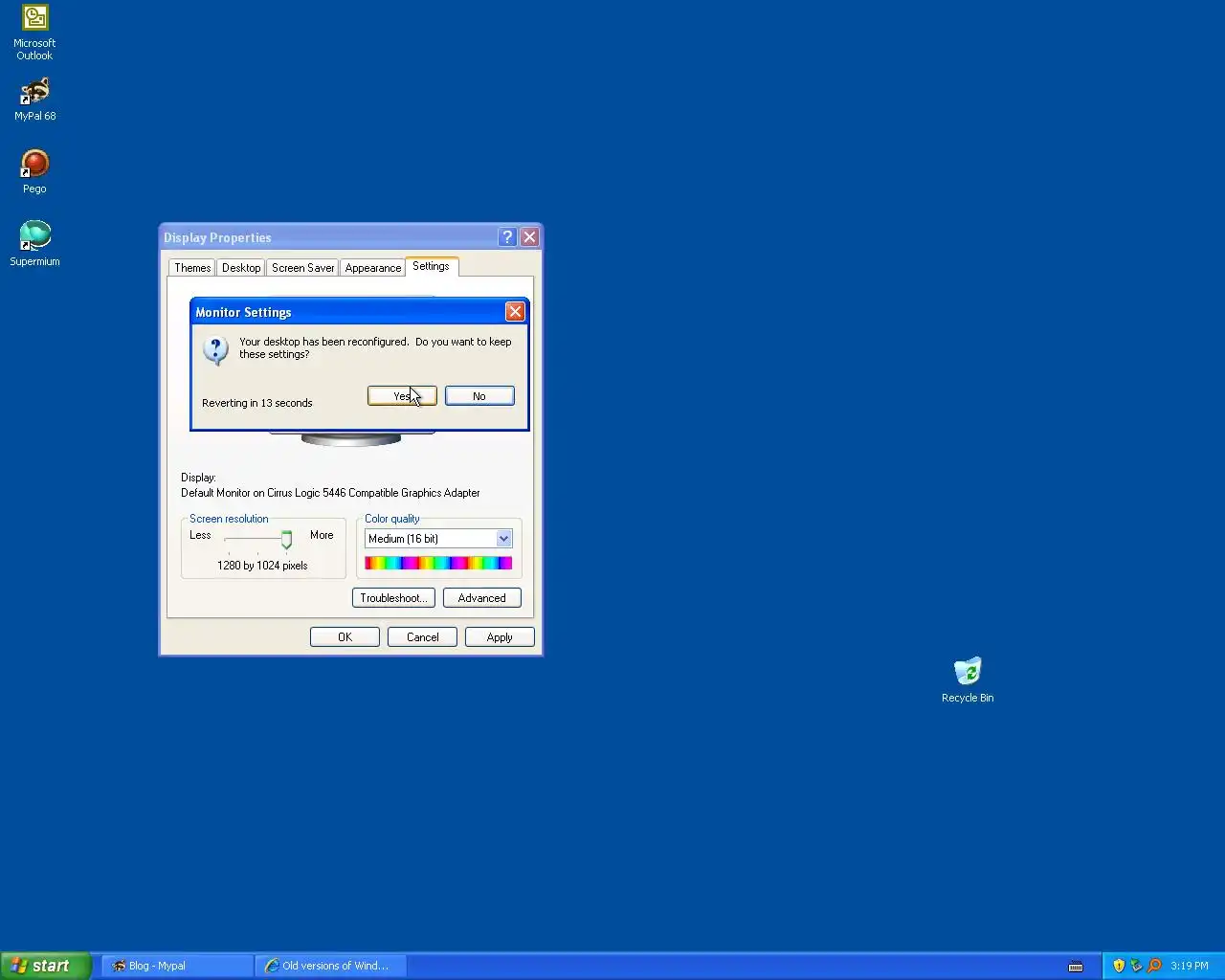Click the 'Default Monitor on Cirrus Logic' text
1225x980 pixels.
pos(330,493)
